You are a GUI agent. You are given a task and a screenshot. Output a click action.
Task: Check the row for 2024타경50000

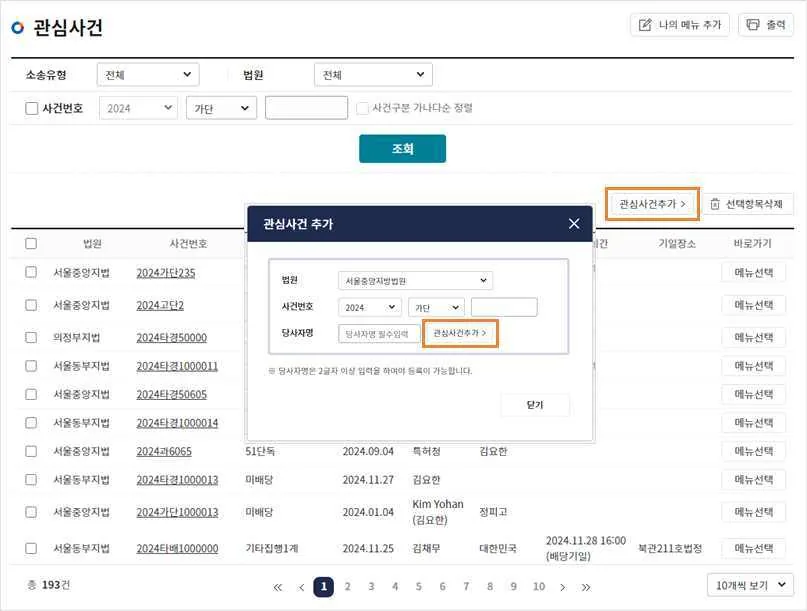[31, 337]
